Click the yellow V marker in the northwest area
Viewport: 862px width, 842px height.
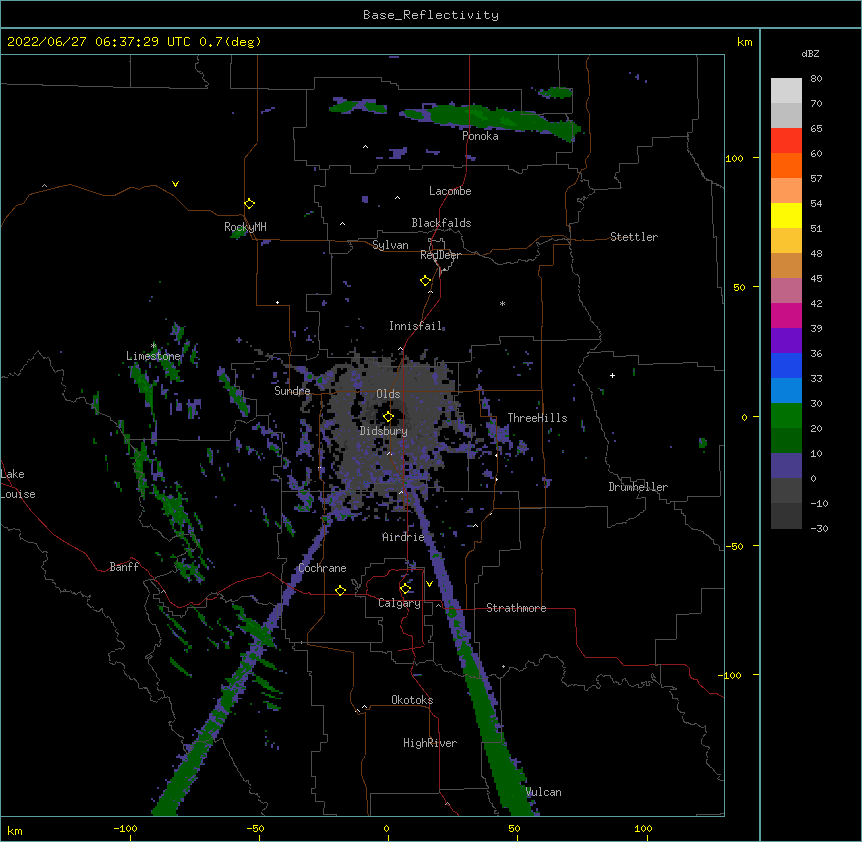point(175,184)
